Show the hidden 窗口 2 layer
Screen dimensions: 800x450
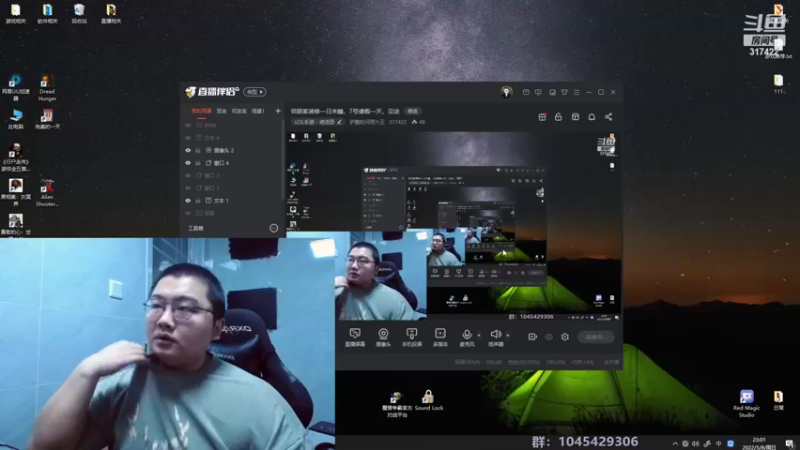(188, 176)
